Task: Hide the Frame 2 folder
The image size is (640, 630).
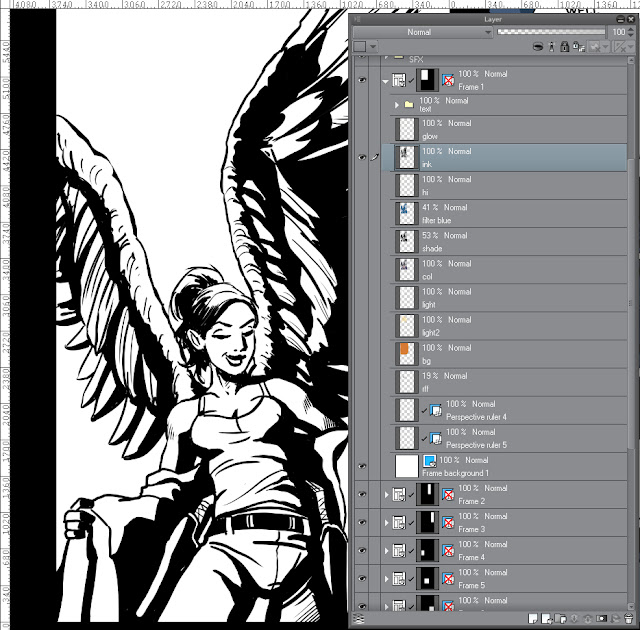Action: 362,495
